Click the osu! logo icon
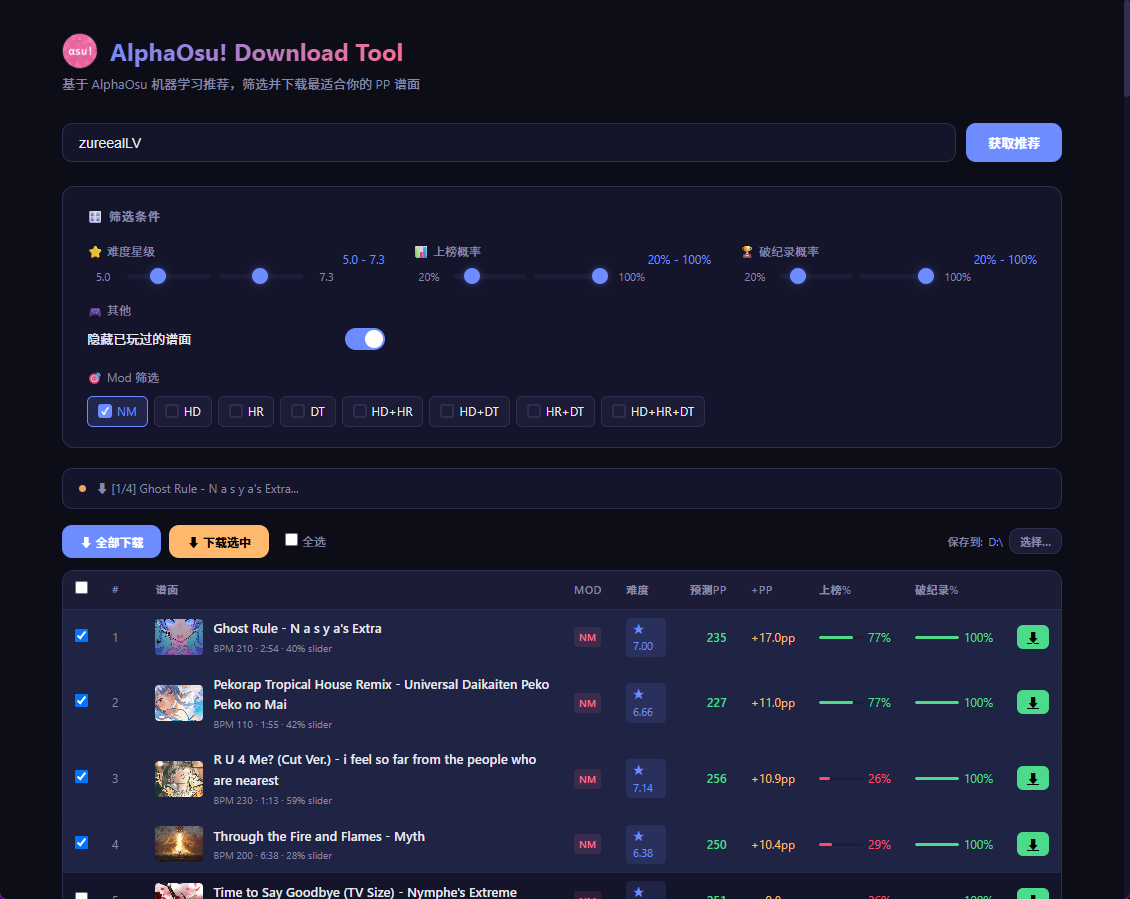Image resolution: width=1130 pixels, height=899 pixels. pyautogui.click(x=80, y=51)
